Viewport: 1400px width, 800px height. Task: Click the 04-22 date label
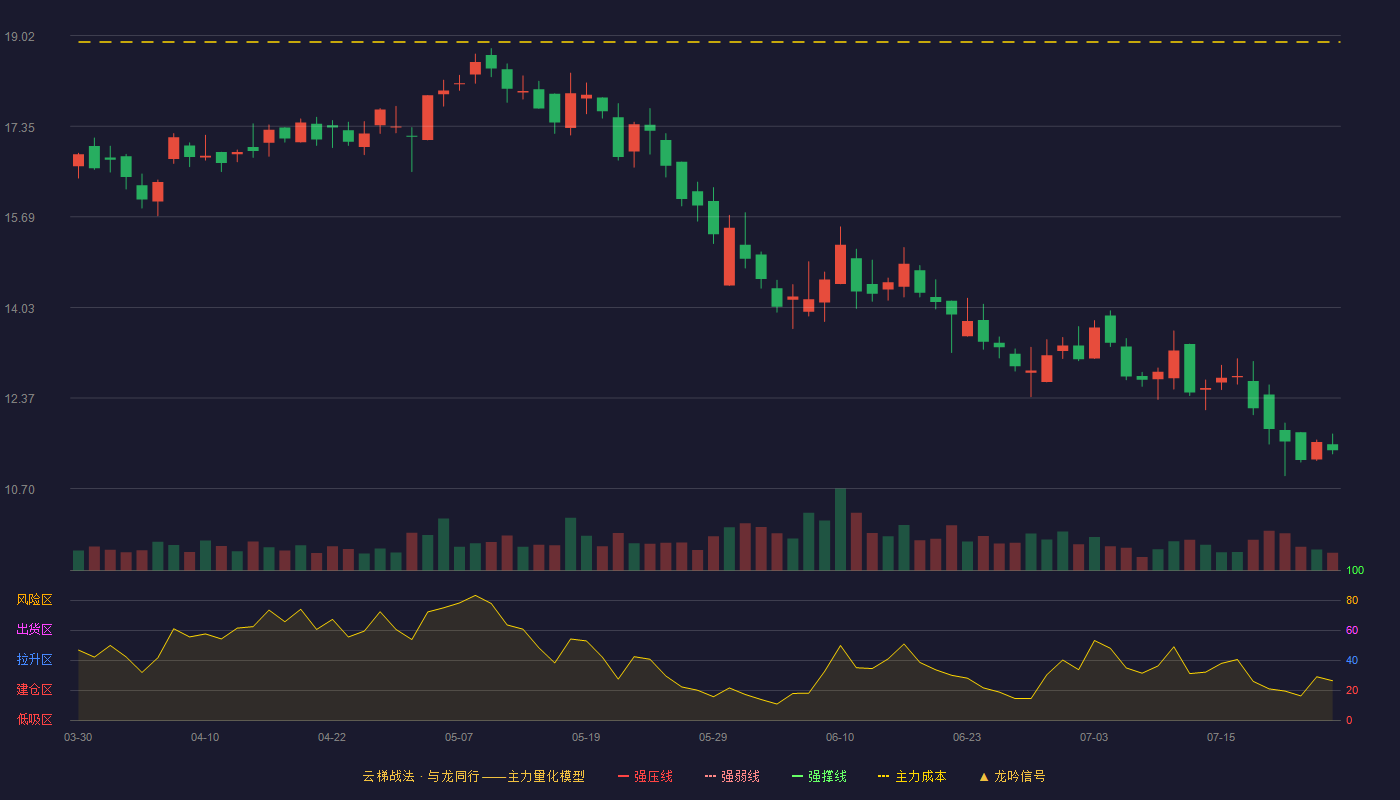click(x=332, y=737)
